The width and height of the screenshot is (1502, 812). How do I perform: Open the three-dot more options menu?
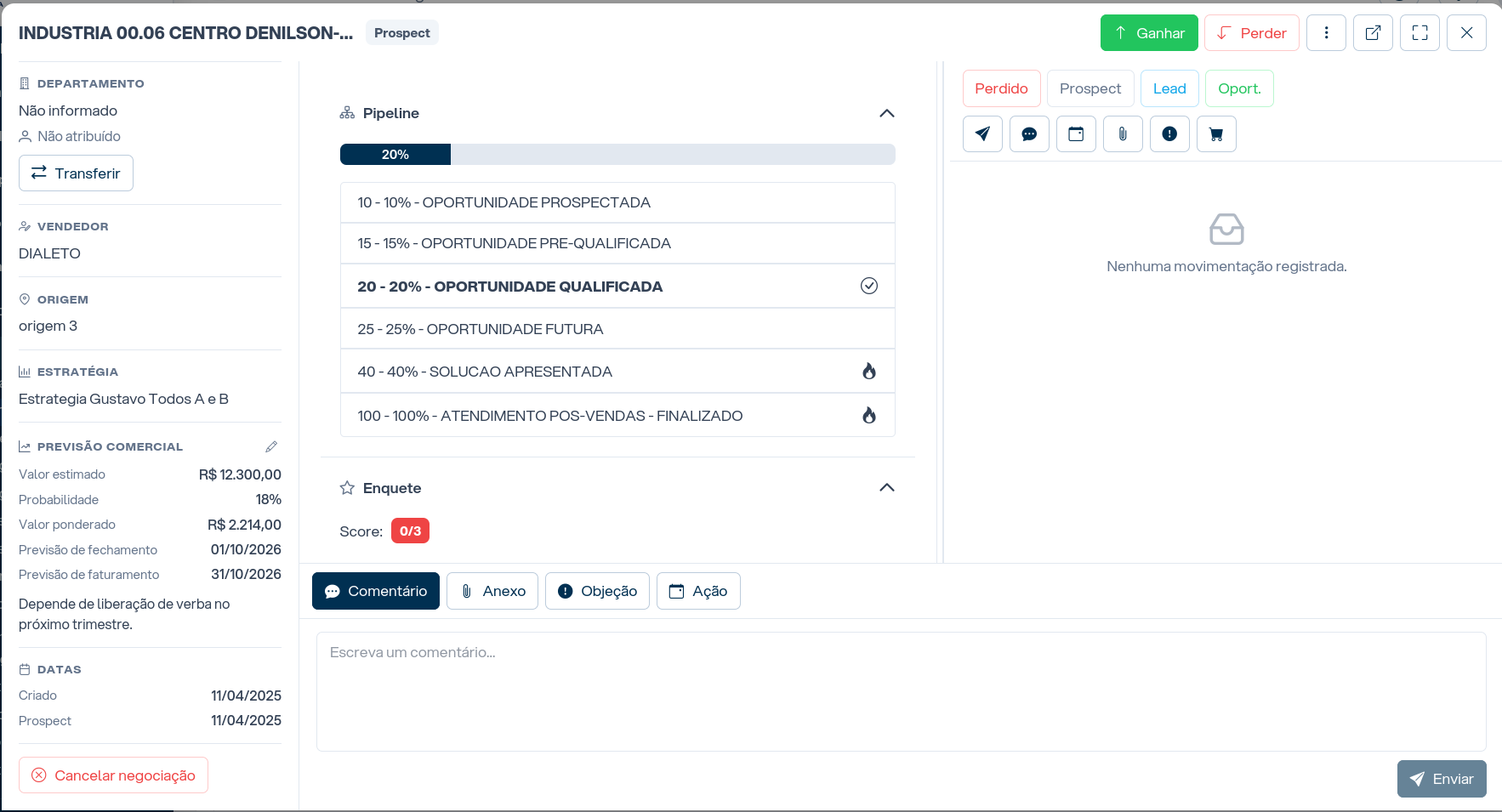[x=1326, y=33]
